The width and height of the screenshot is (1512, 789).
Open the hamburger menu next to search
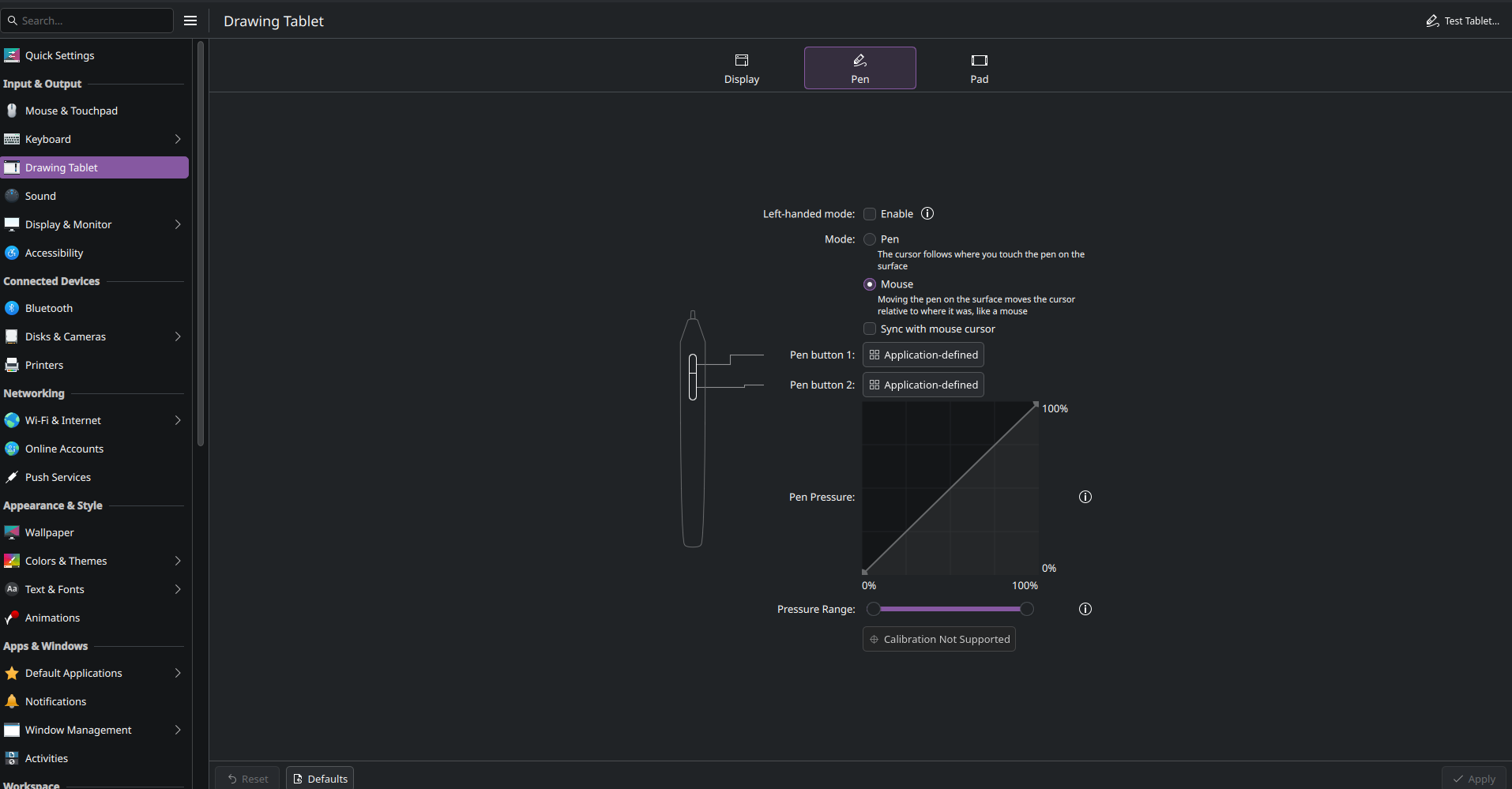(190, 21)
